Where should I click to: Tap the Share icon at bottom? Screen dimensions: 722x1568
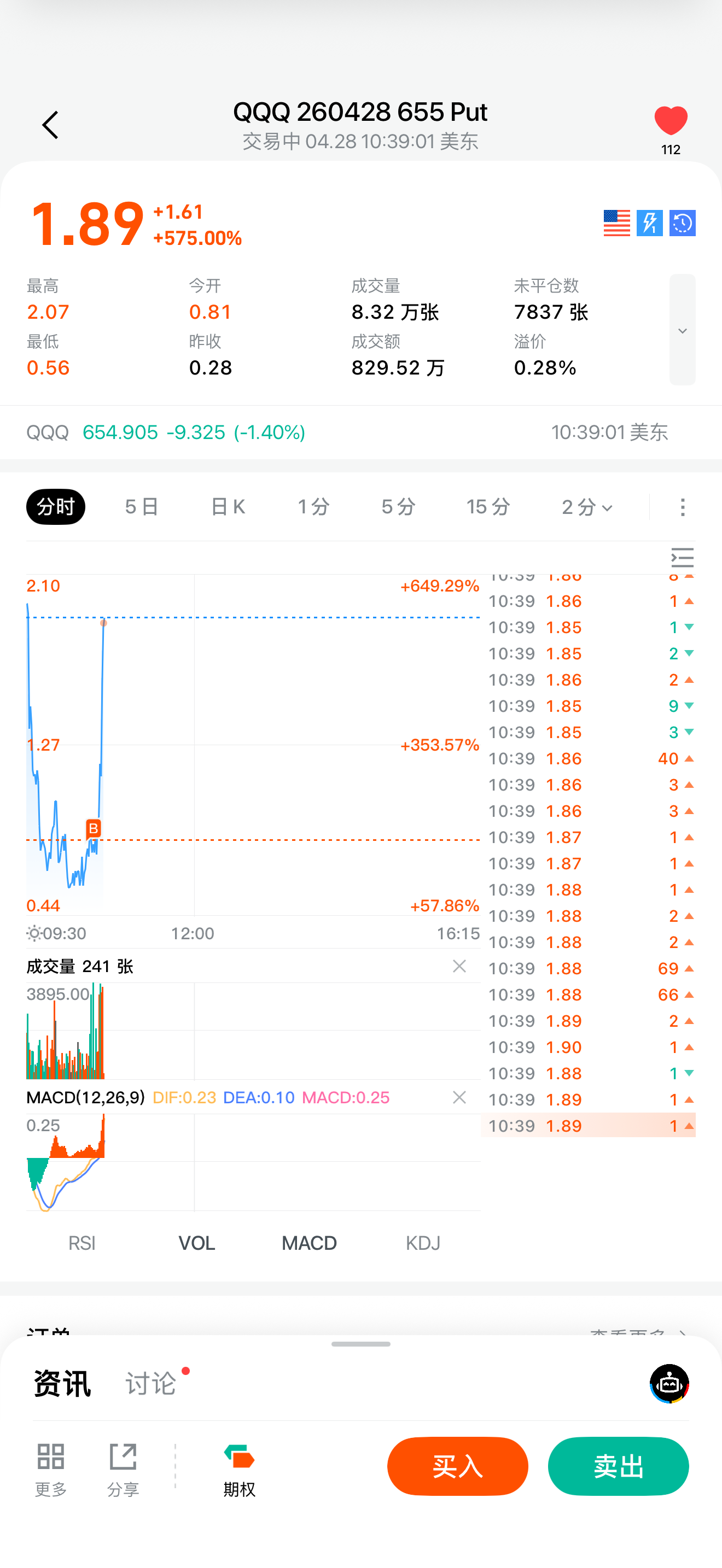(x=123, y=1468)
